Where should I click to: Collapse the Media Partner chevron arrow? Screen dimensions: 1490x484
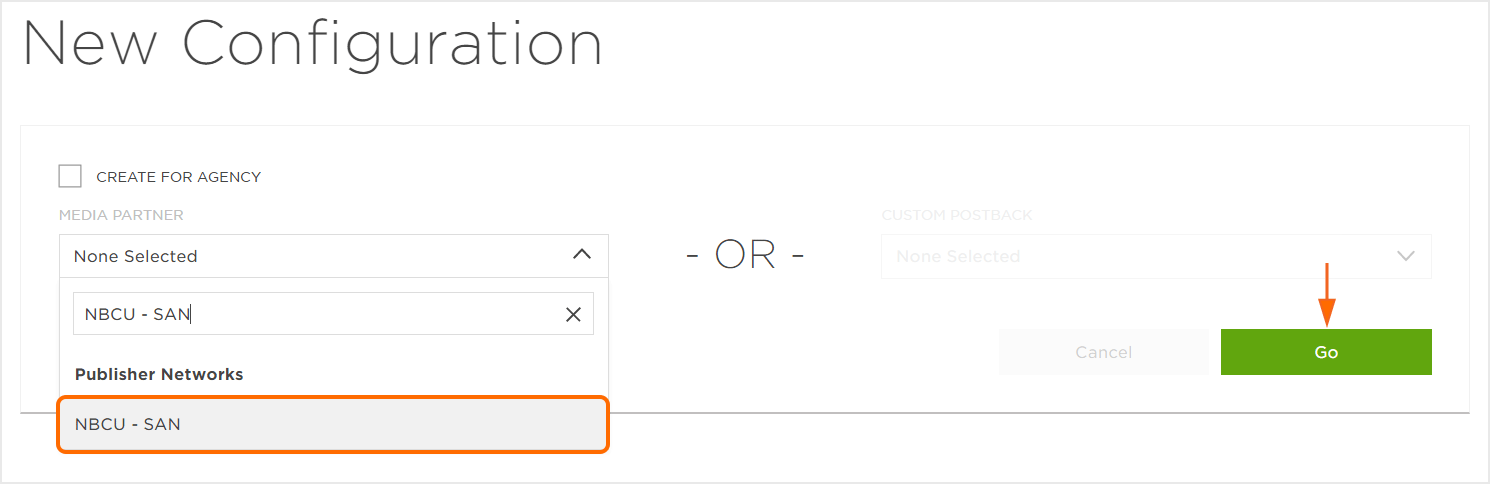[581, 255]
